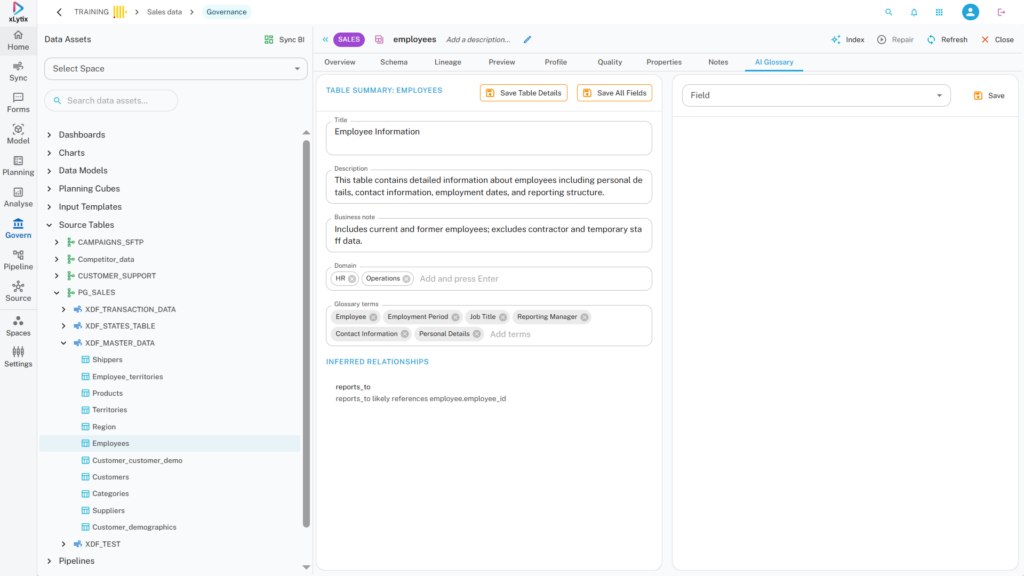Click the Save Table Details button
The width and height of the screenshot is (1024, 576).
click(x=524, y=93)
